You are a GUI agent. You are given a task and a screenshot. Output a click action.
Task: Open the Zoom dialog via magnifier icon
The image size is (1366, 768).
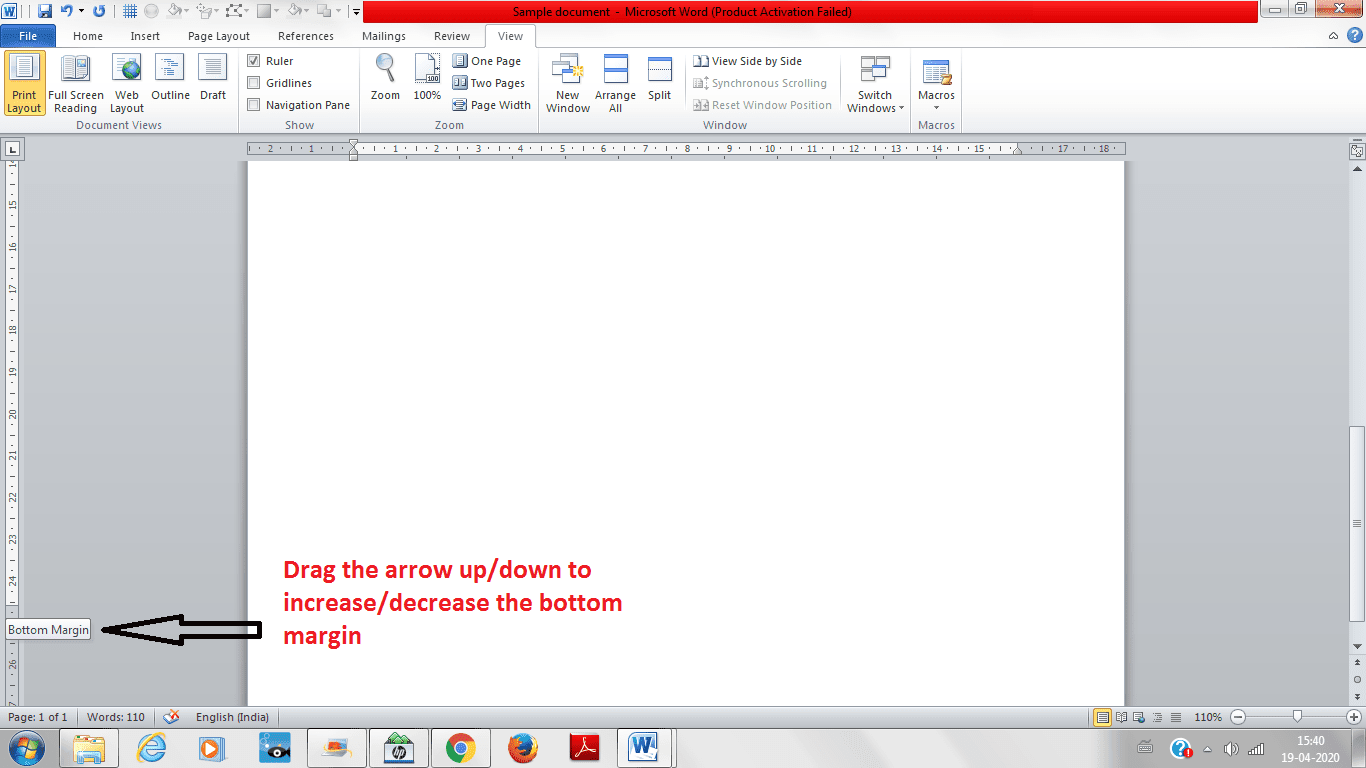pos(385,75)
